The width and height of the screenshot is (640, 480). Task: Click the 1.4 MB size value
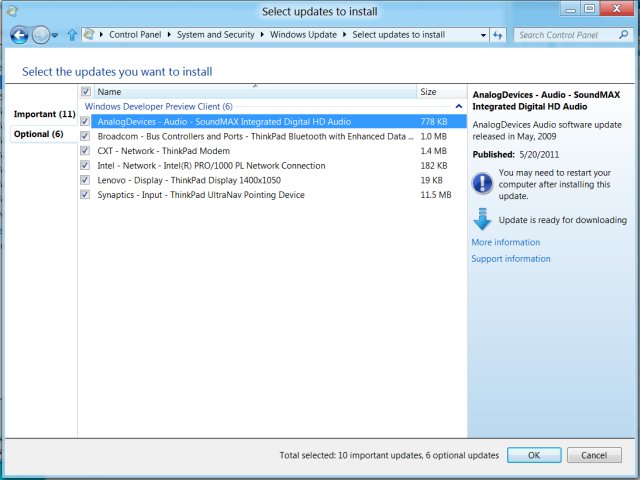pos(433,151)
